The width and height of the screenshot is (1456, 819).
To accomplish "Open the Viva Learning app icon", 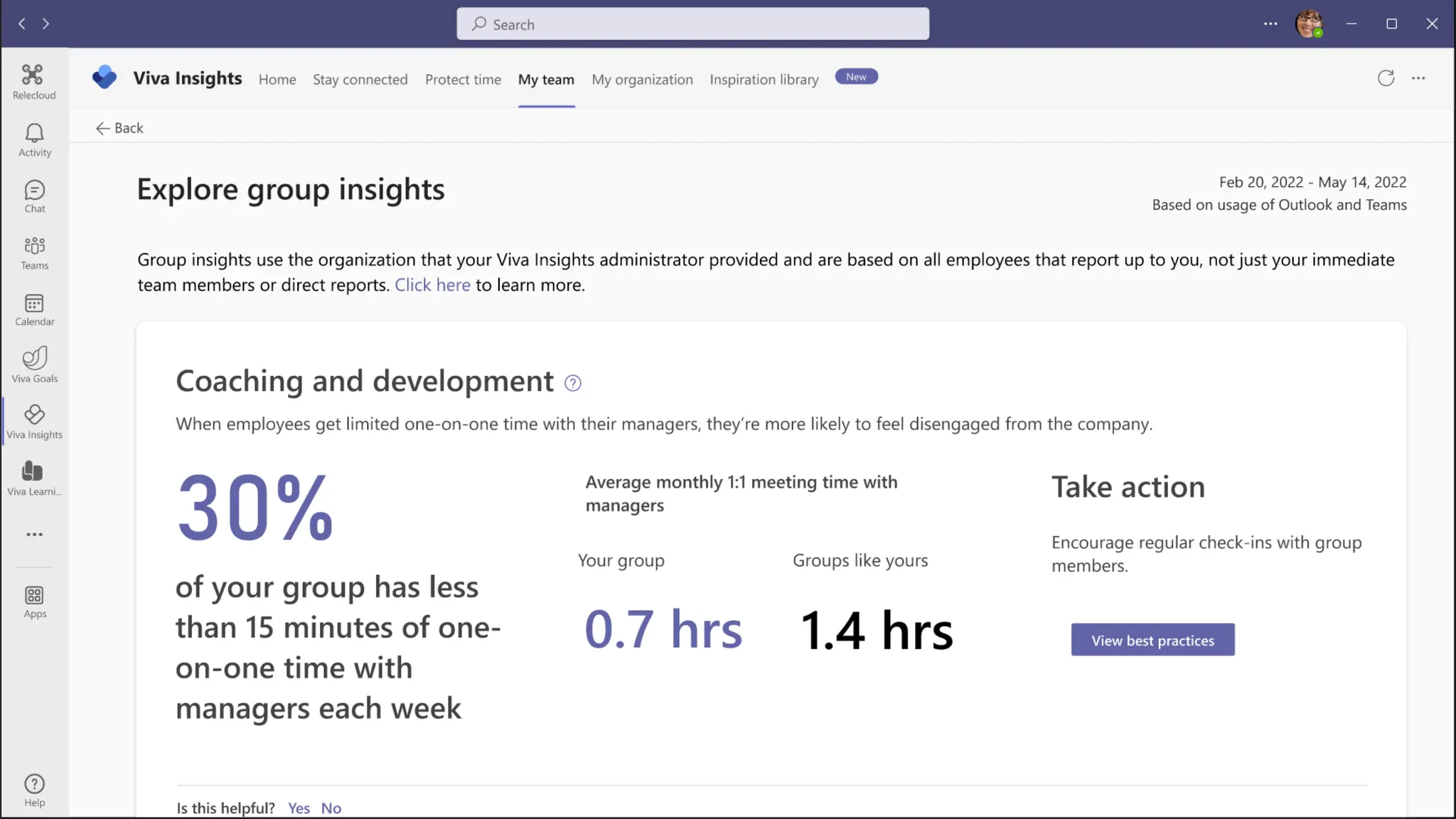I will [33, 471].
